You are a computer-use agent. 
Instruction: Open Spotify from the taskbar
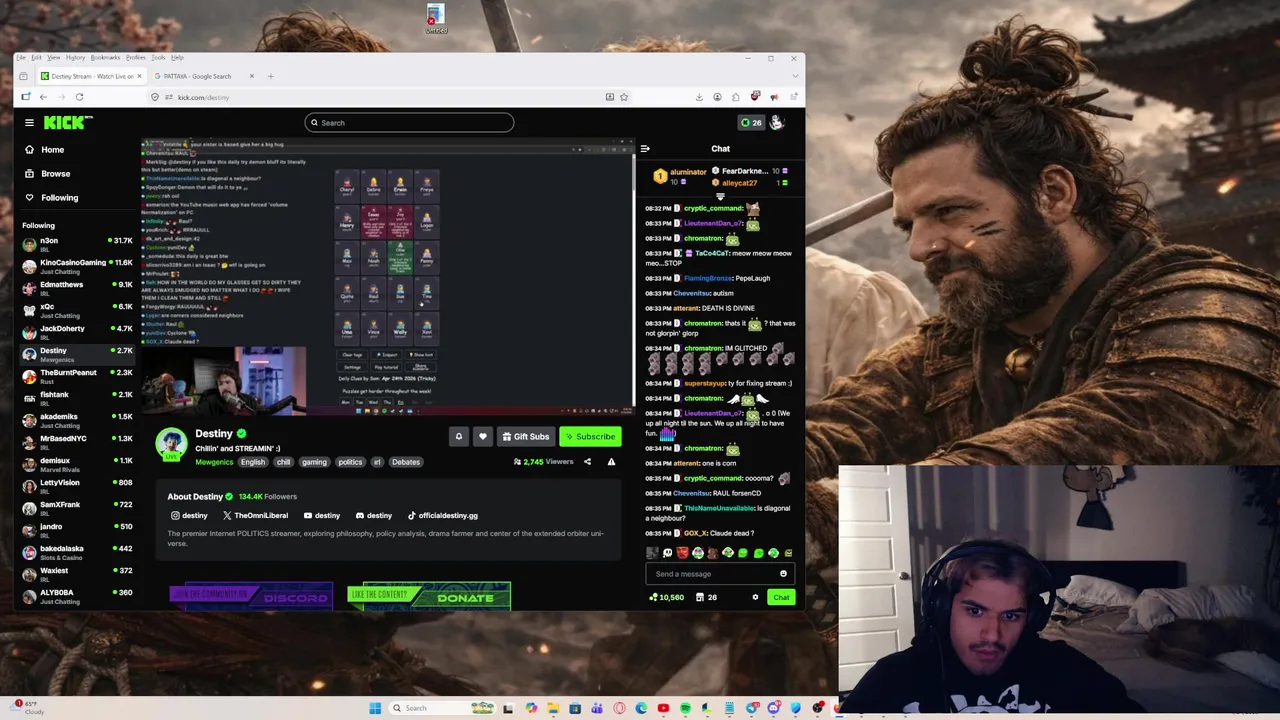pyautogui.click(x=685, y=708)
